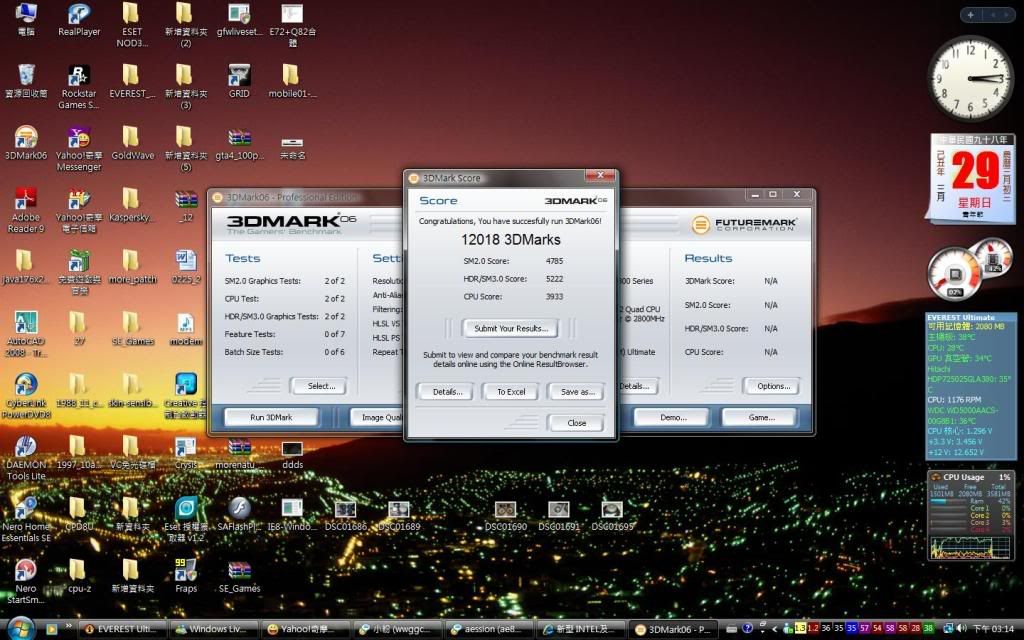Click Run 3DMark in the main window
The height and width of the screenshot is (640, 1024).
pyautogui.click(x=271, y=417)
